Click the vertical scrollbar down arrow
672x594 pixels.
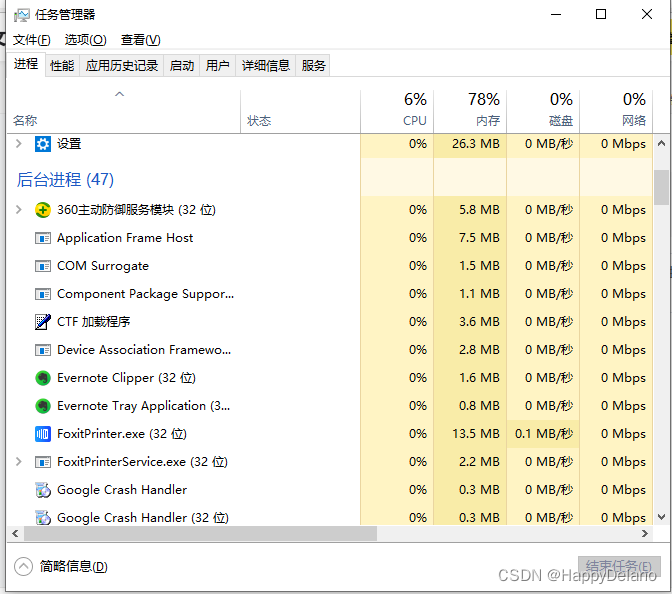pos(661,517)
